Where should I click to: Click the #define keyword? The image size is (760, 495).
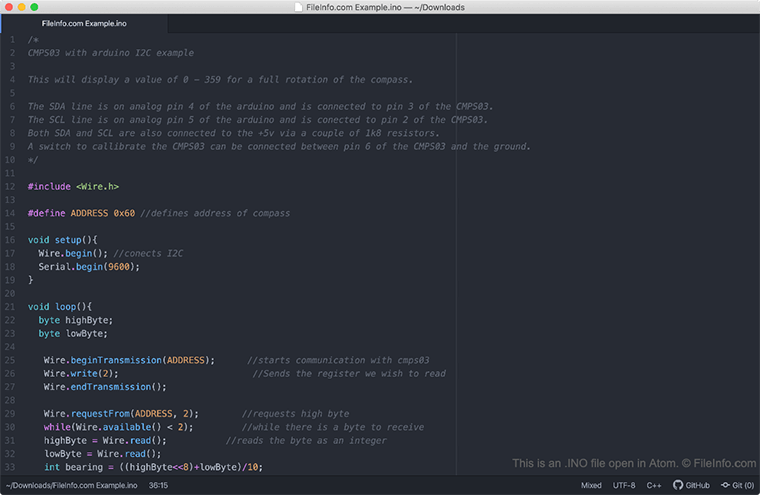pyautogui.click(x=47, y=213)
